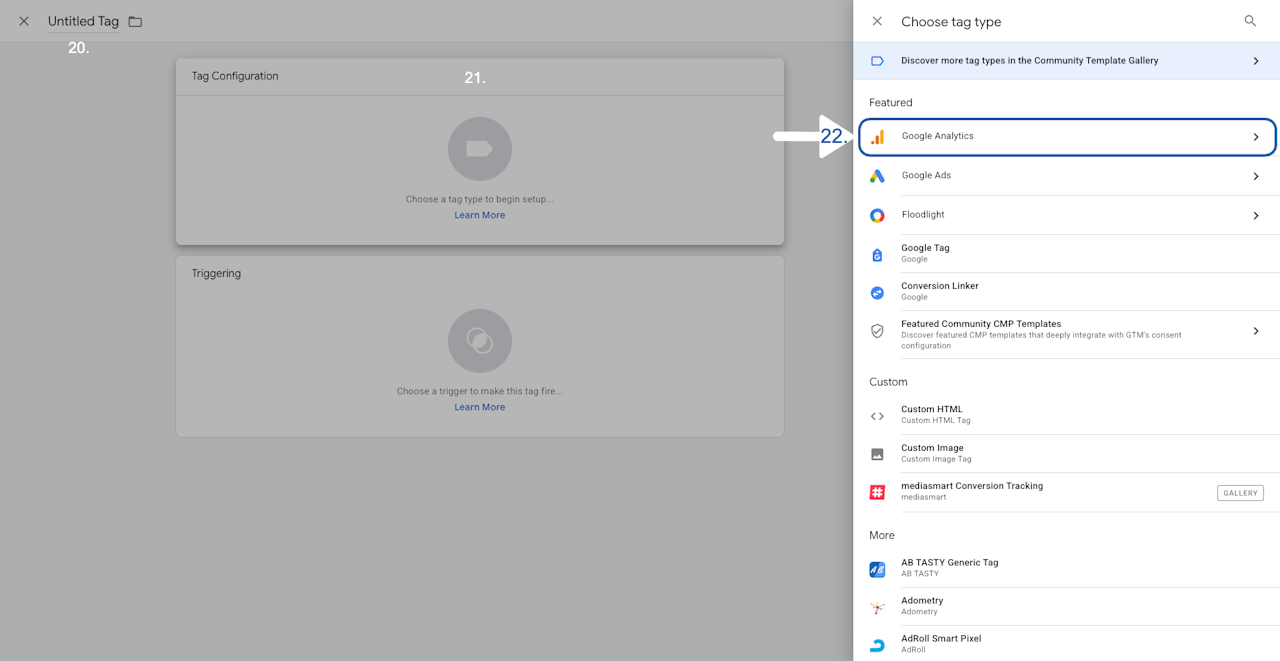
Task: Click the tag placeholder icon in Tag Configuration
Action: pos(480,149)
